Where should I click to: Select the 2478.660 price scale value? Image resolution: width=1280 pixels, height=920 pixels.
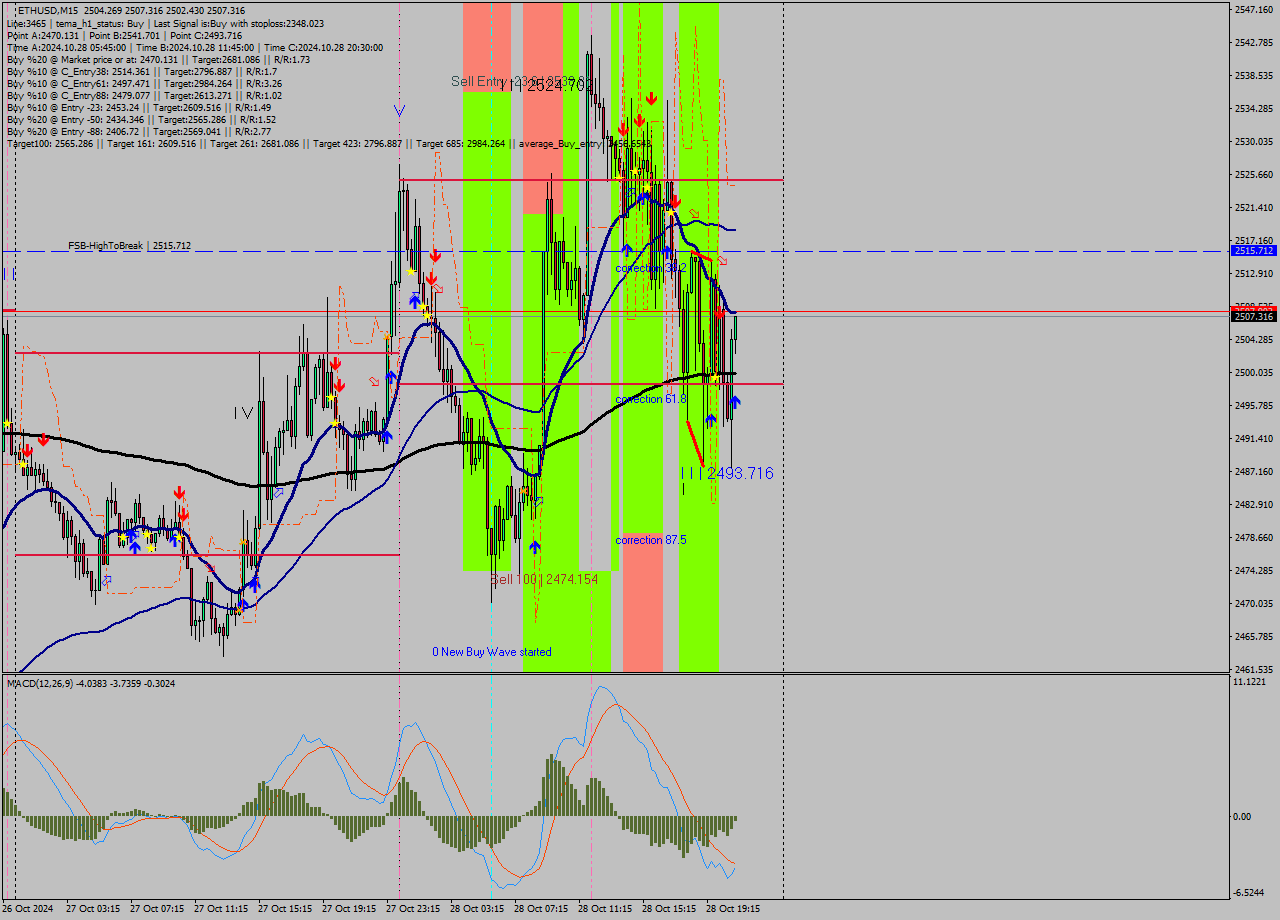1254,537
